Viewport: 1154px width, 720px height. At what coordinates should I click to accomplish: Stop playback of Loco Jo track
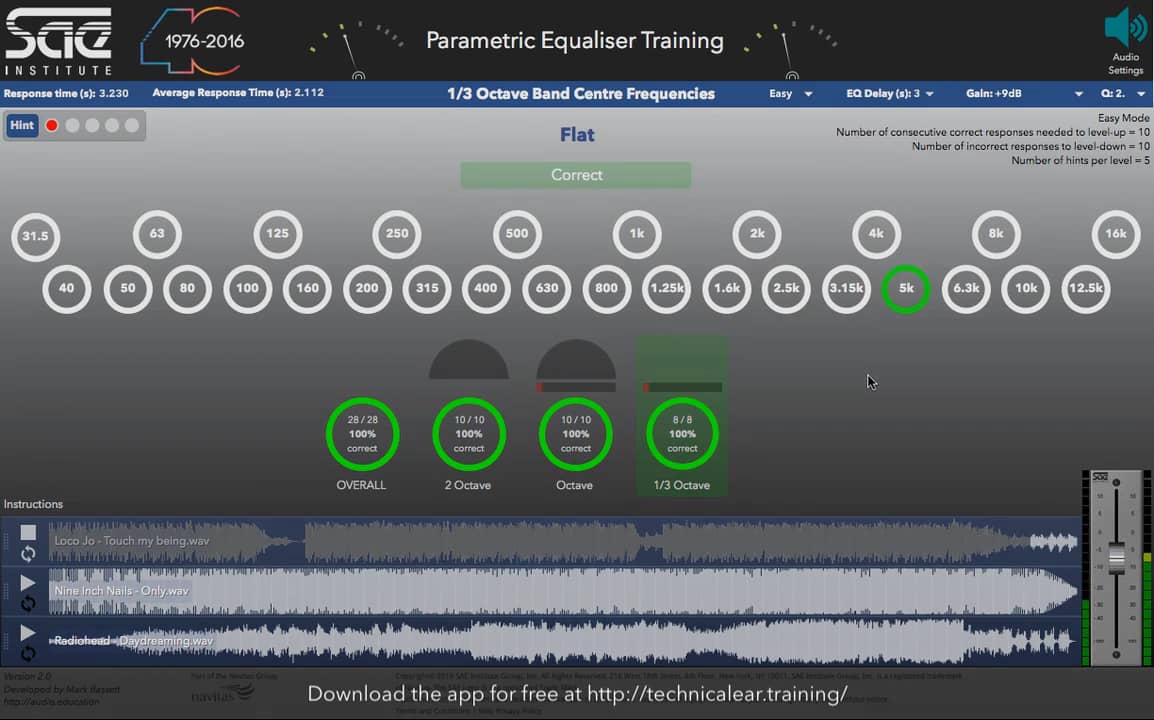tap(28, 532)
